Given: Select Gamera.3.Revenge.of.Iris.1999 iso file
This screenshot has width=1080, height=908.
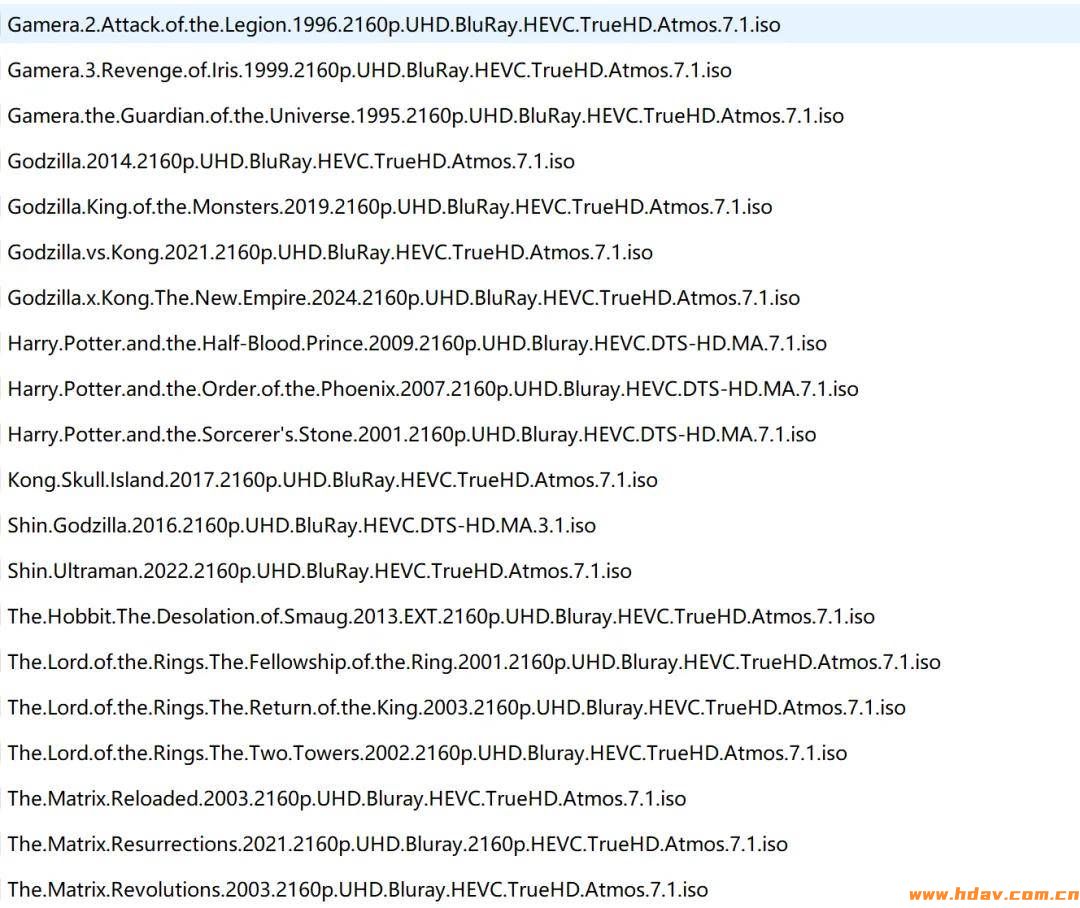Looking at the screenshot, I should (369, 70).
